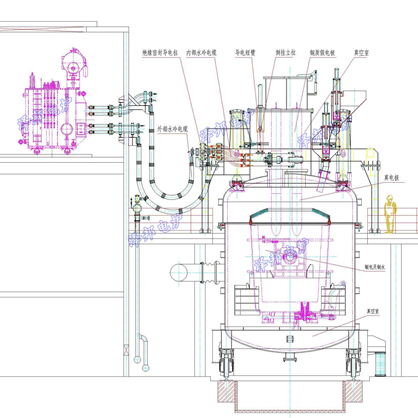Select the 侧挂立柱 annotation text
The width and height of the screenshot is (418, 418).
(x=286, y=53)
